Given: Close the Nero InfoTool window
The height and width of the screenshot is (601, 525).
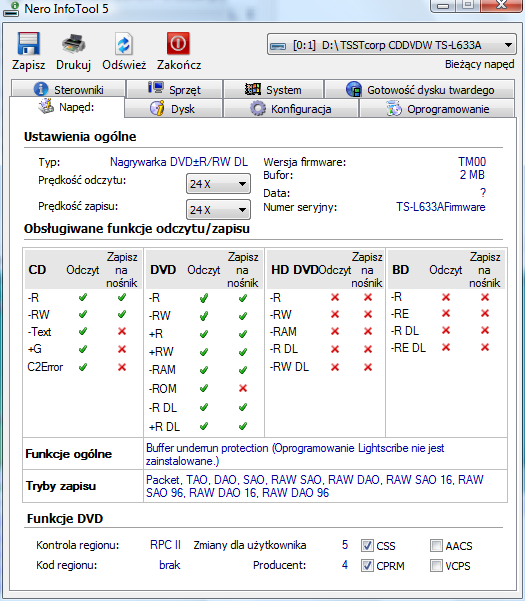Looking at the screenshot, I should tap(503, 5).
